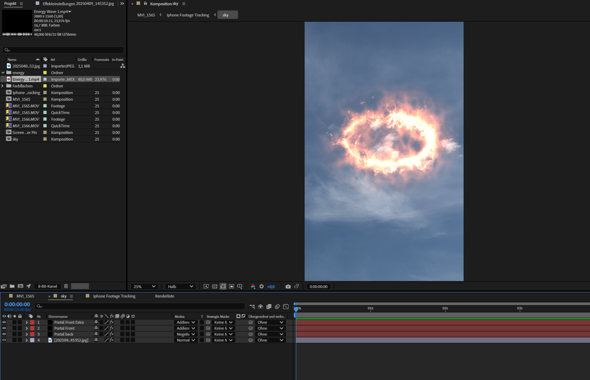The height and width of the screenshot is (380, 590).
Task: Click the MVI_1565 breadcrumb in viewer
Action: (146, 15)
